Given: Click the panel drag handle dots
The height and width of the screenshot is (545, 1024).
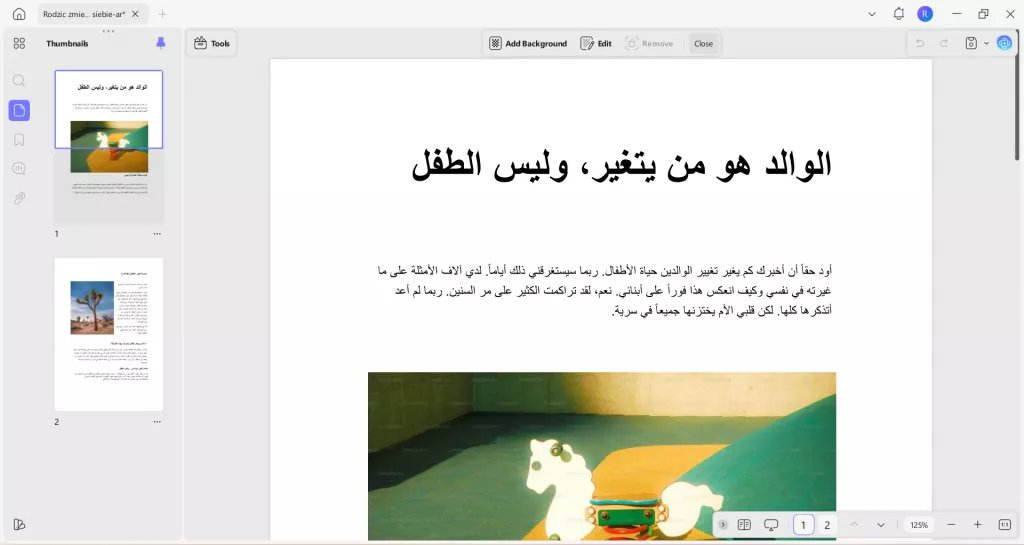Looking at the screenshot, I should click(108, 31).
